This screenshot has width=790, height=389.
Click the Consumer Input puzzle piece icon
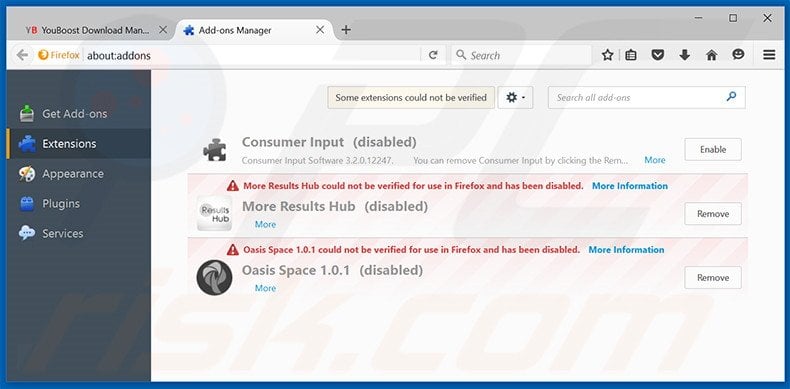215,150
